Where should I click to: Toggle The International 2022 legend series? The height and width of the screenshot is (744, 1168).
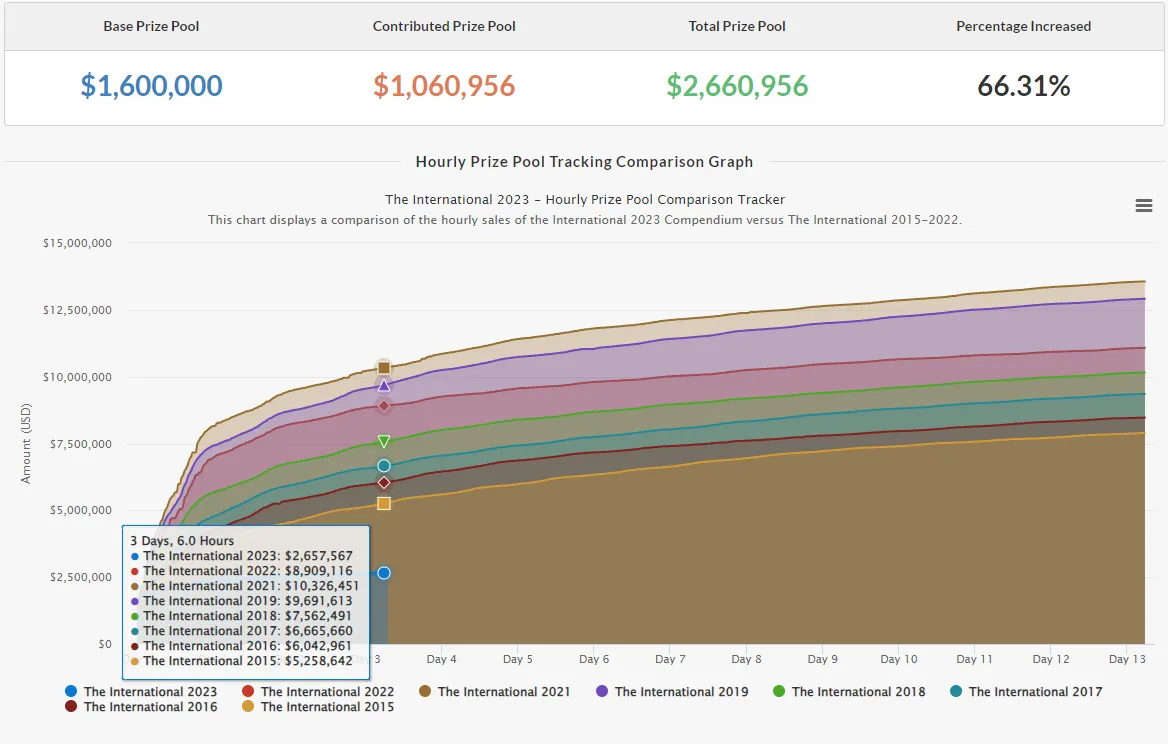click(318, 692)
